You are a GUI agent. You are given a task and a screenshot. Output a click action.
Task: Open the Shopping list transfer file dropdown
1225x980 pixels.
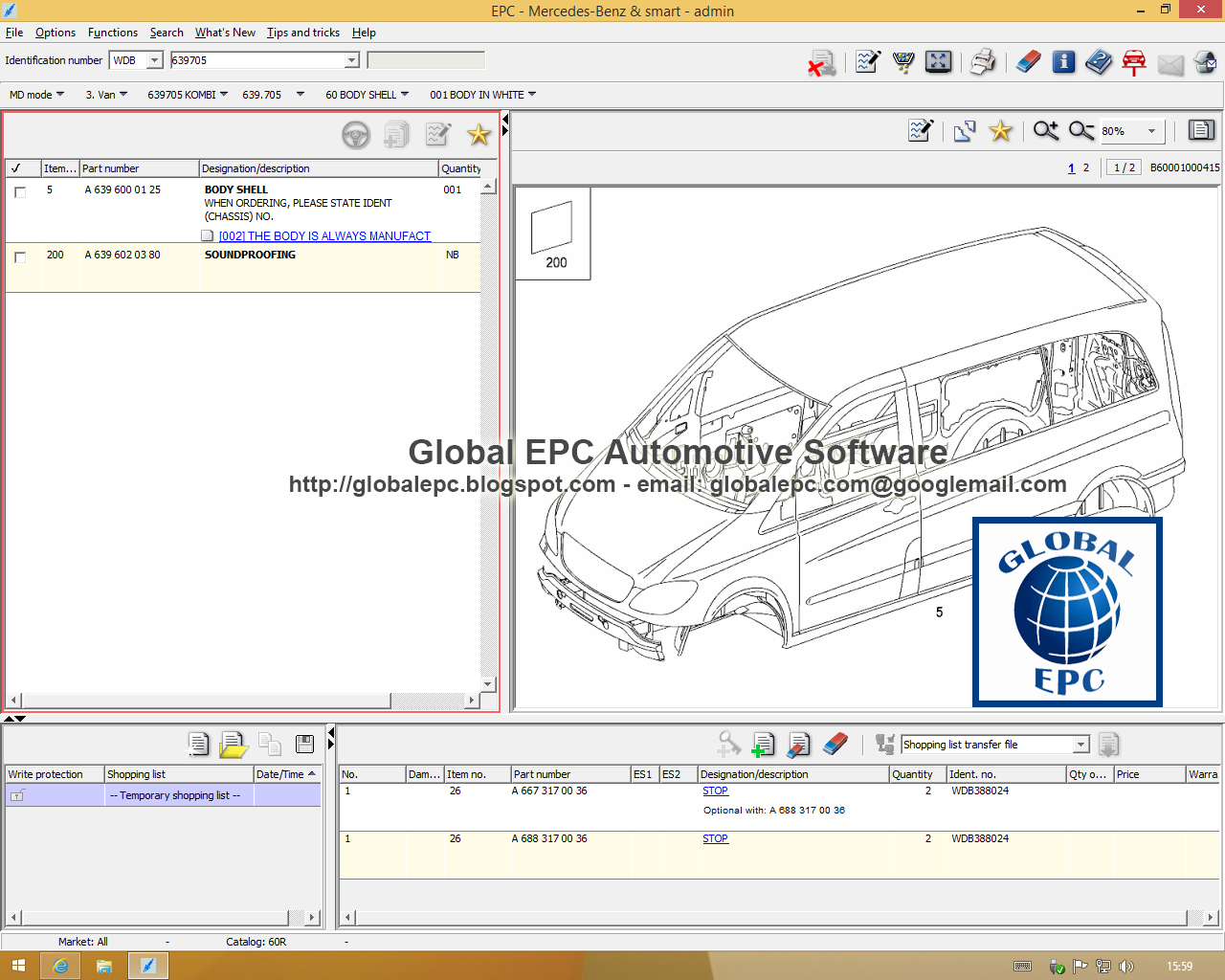click(x=1080, y=744)
